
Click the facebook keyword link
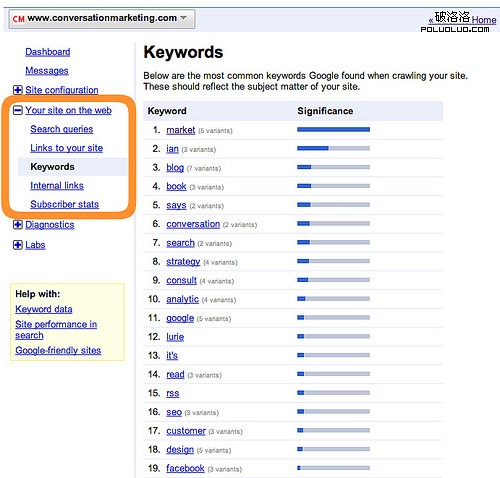[185, 468]
